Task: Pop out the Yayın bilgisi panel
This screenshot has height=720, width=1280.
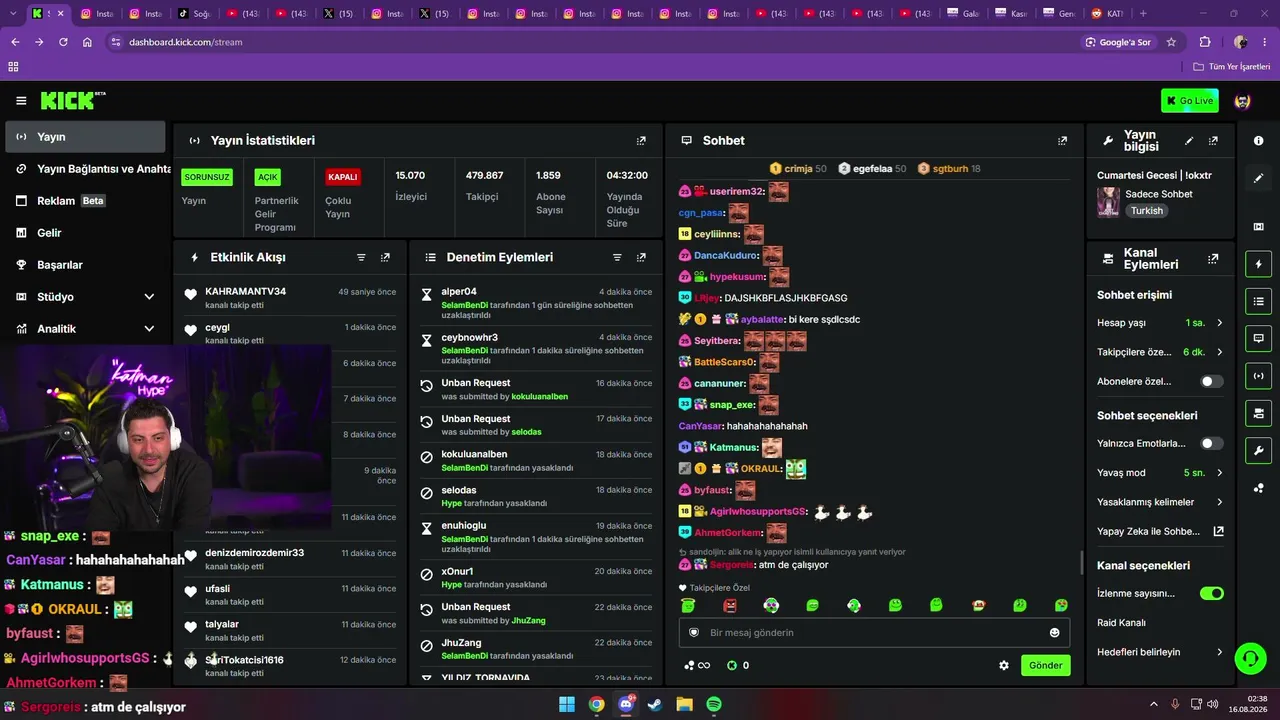Action: click(1213, 141)
